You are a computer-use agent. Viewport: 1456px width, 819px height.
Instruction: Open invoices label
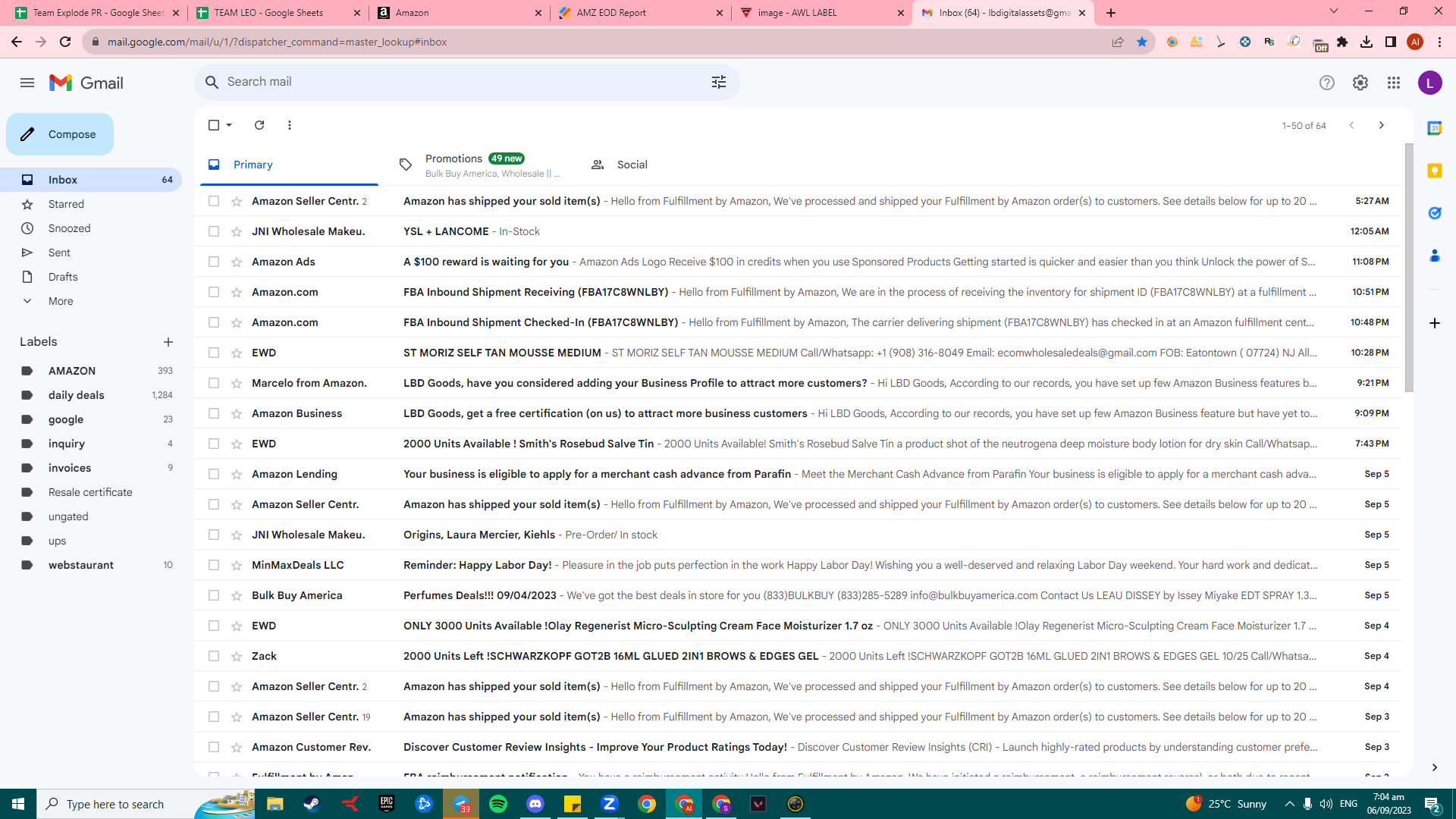91,468
